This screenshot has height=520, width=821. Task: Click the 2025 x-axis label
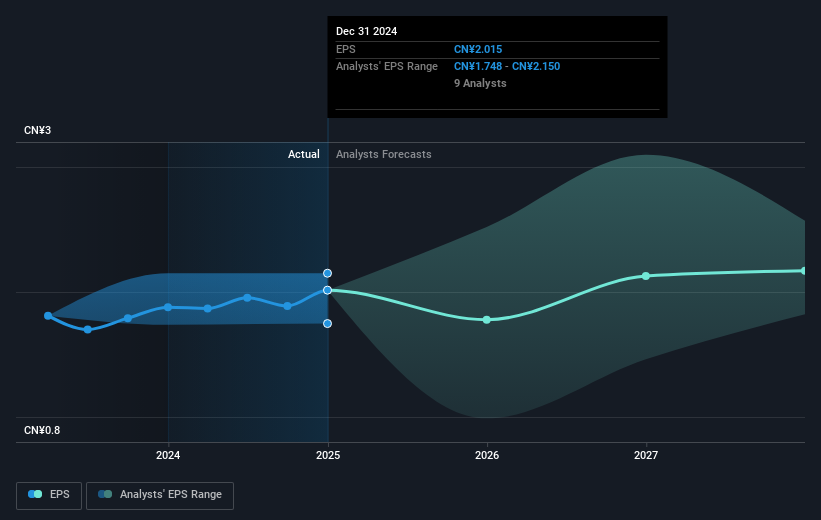tap(328, 456)
